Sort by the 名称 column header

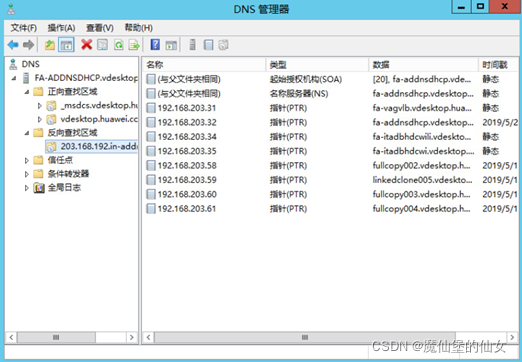pyautogui.click(x=204, y=65)
